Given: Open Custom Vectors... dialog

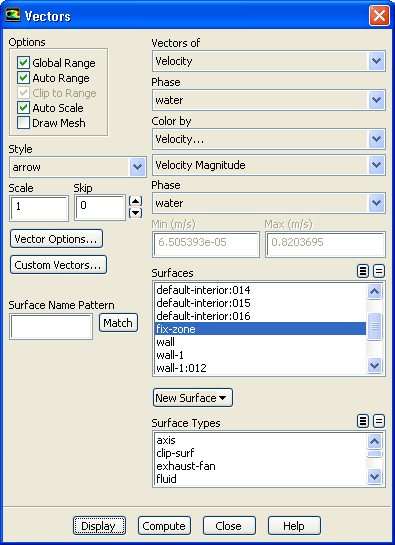Looking at the screenshot, I should tap(58, 265).
